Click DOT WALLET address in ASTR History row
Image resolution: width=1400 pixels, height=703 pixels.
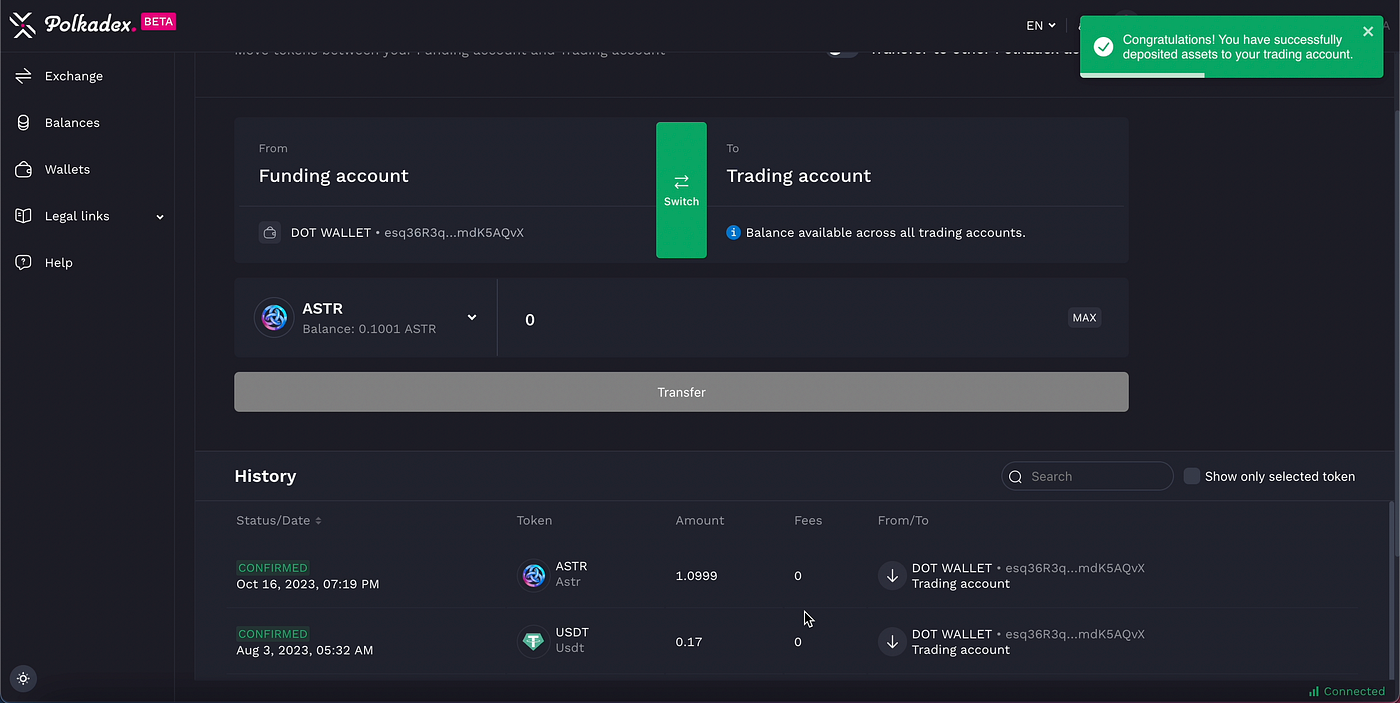coord(1028,568)
